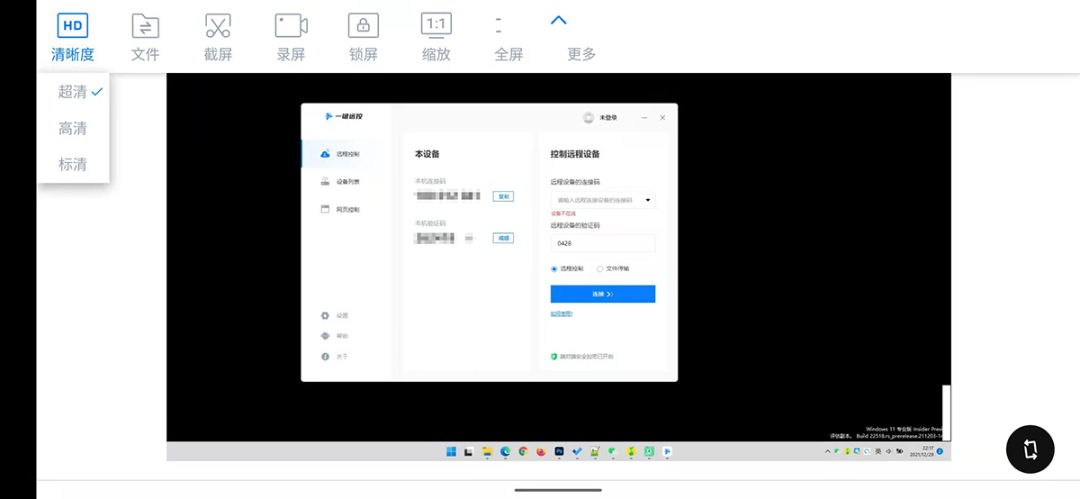Enter 全屏 fullscreen mode

(509, 37)
